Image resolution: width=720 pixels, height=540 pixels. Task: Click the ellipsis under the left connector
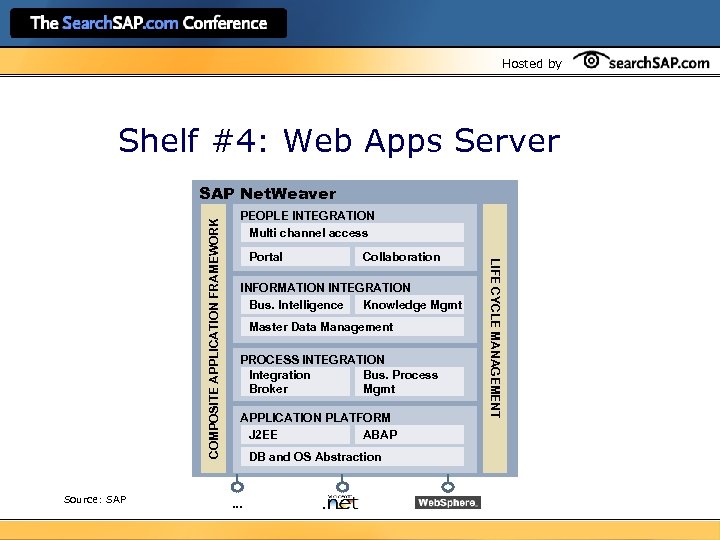pos(237,506)
